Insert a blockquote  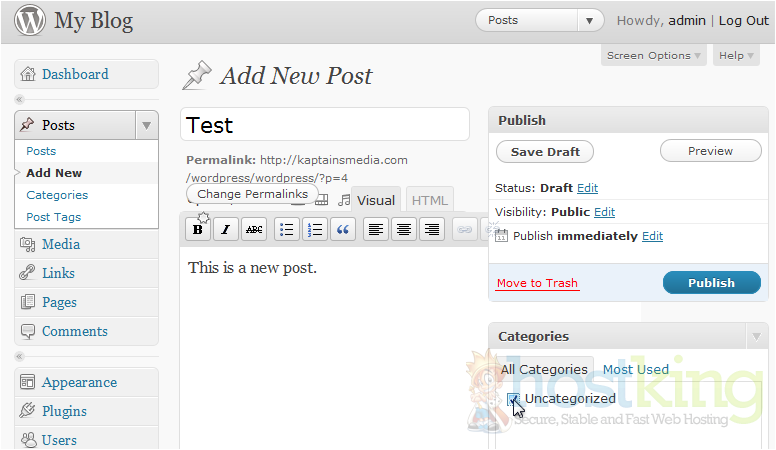point(343,230)
